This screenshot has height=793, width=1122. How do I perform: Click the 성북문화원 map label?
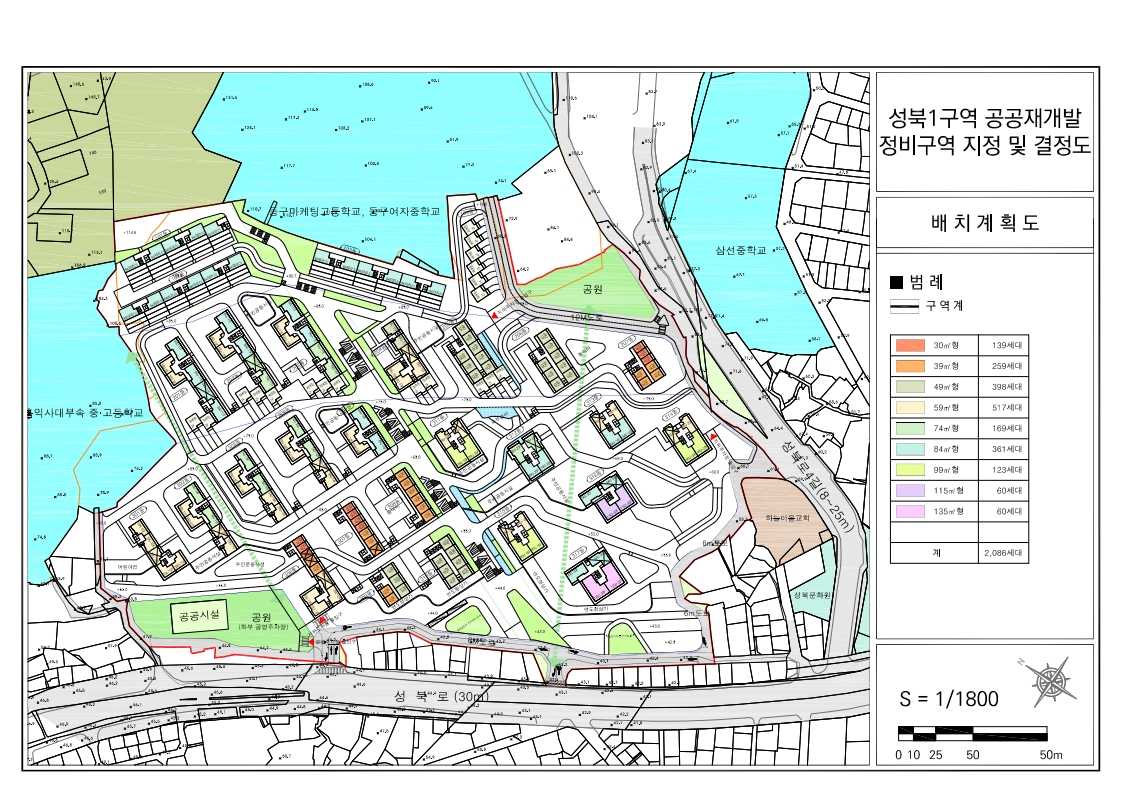(811, 595)
